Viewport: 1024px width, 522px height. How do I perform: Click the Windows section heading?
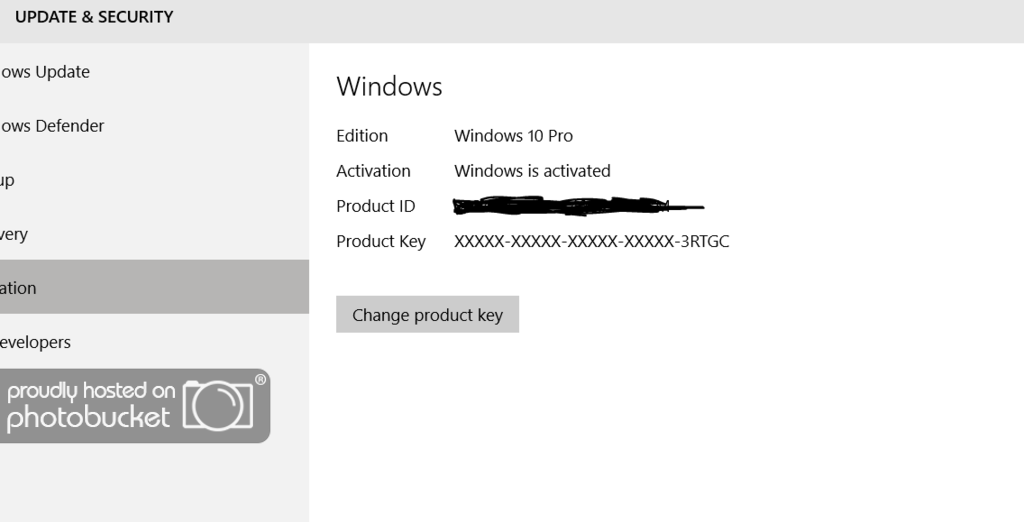(389, 86)
